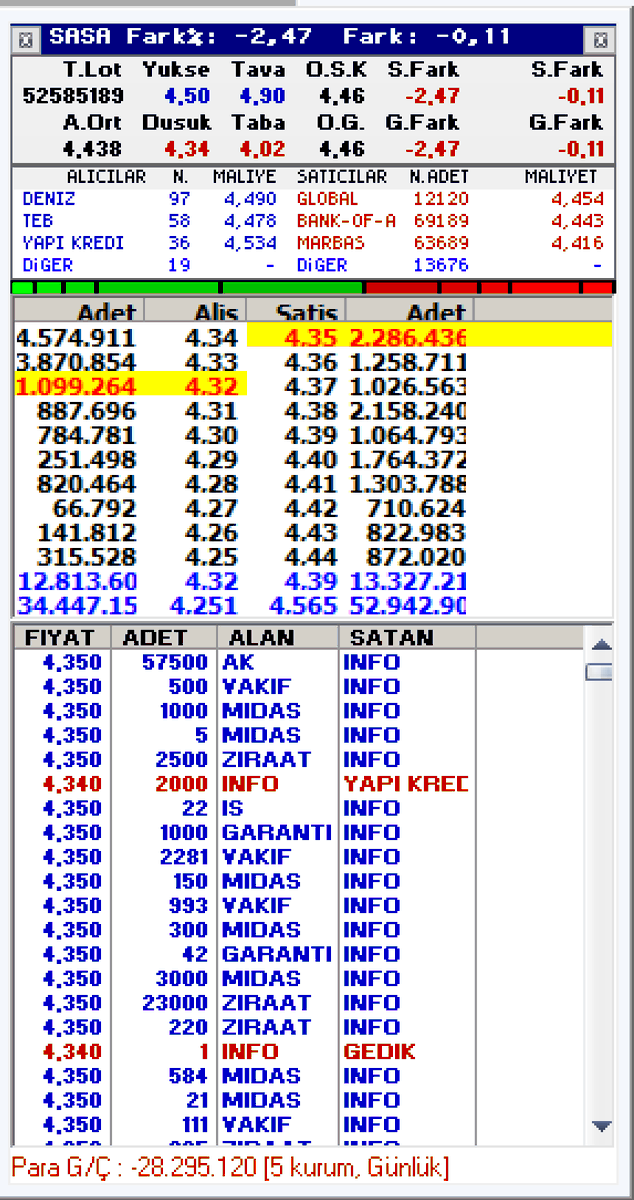Click the SATAN column header
This screenshot has width=634, height=1200.
[x=406, y=638]
